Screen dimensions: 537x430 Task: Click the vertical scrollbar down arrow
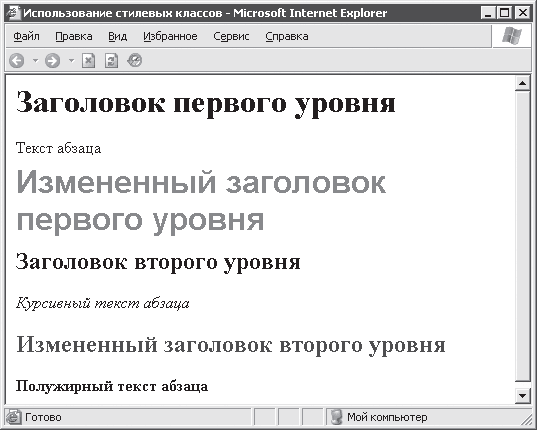click(x=523, y=396)
